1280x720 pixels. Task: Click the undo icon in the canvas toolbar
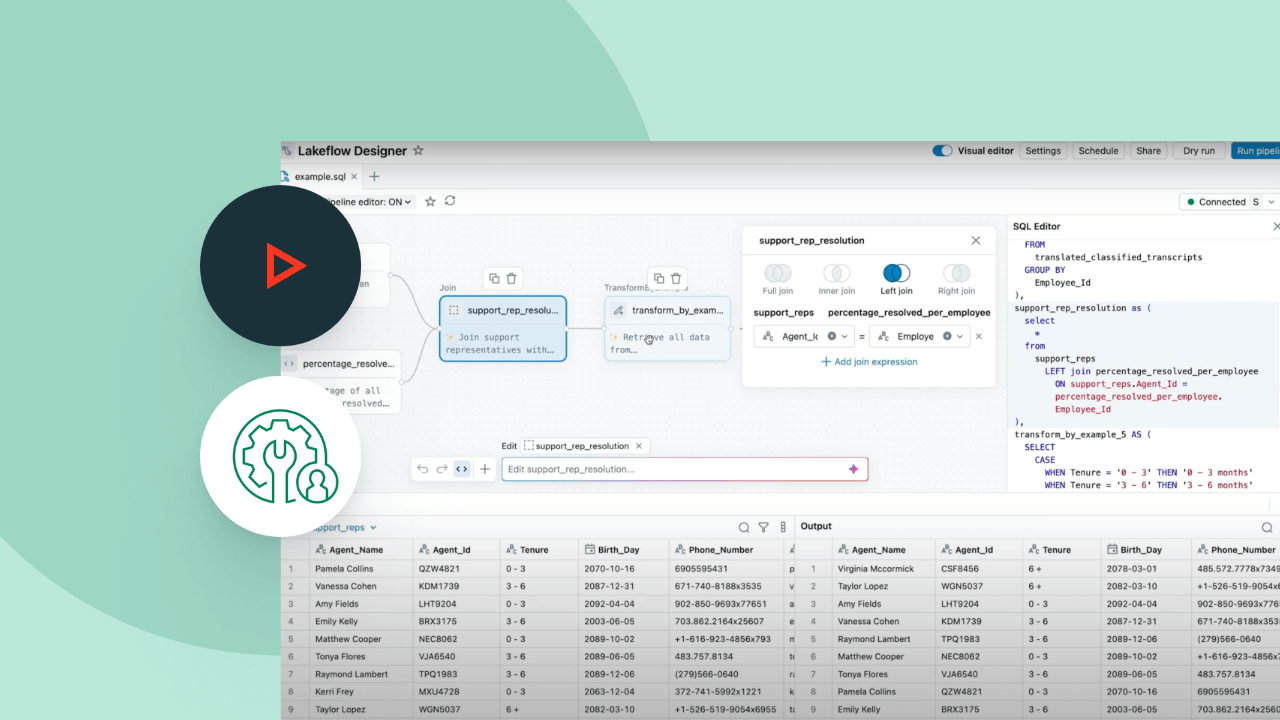421,469
